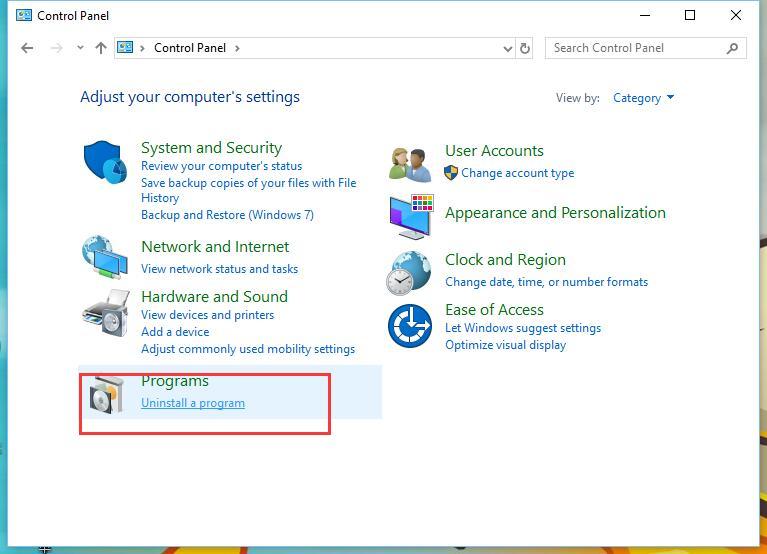
Task: Expand the address bar history dropdown
Action: coord(507,48)
